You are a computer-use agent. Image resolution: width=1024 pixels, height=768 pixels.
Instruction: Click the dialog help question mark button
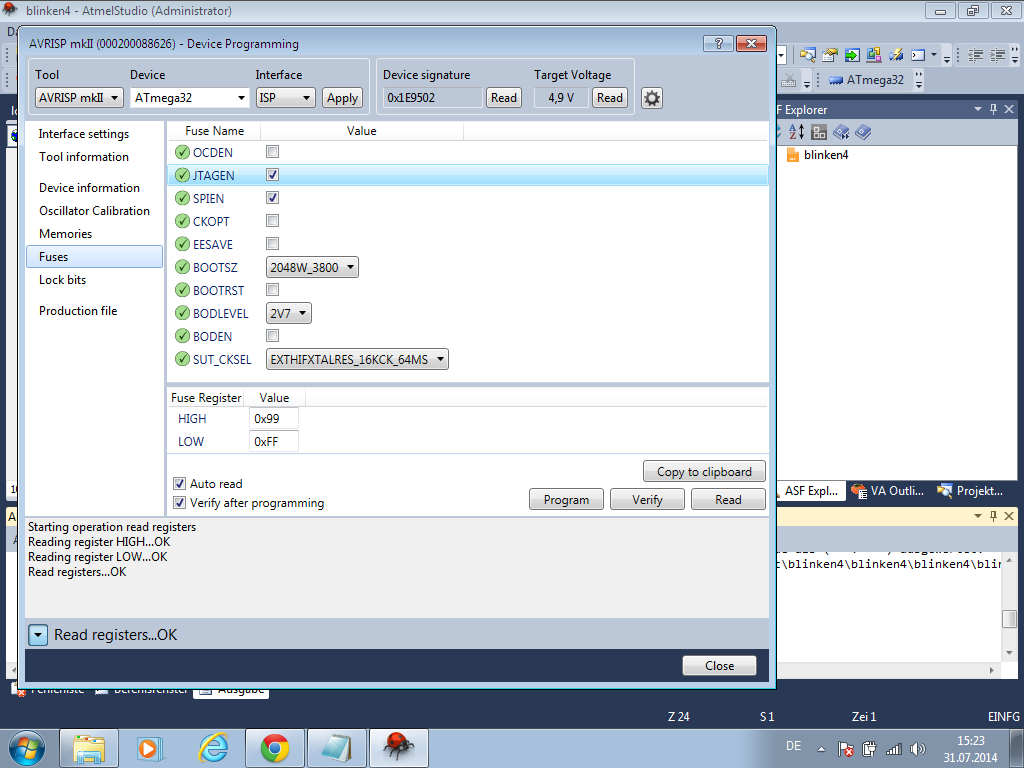718,44
